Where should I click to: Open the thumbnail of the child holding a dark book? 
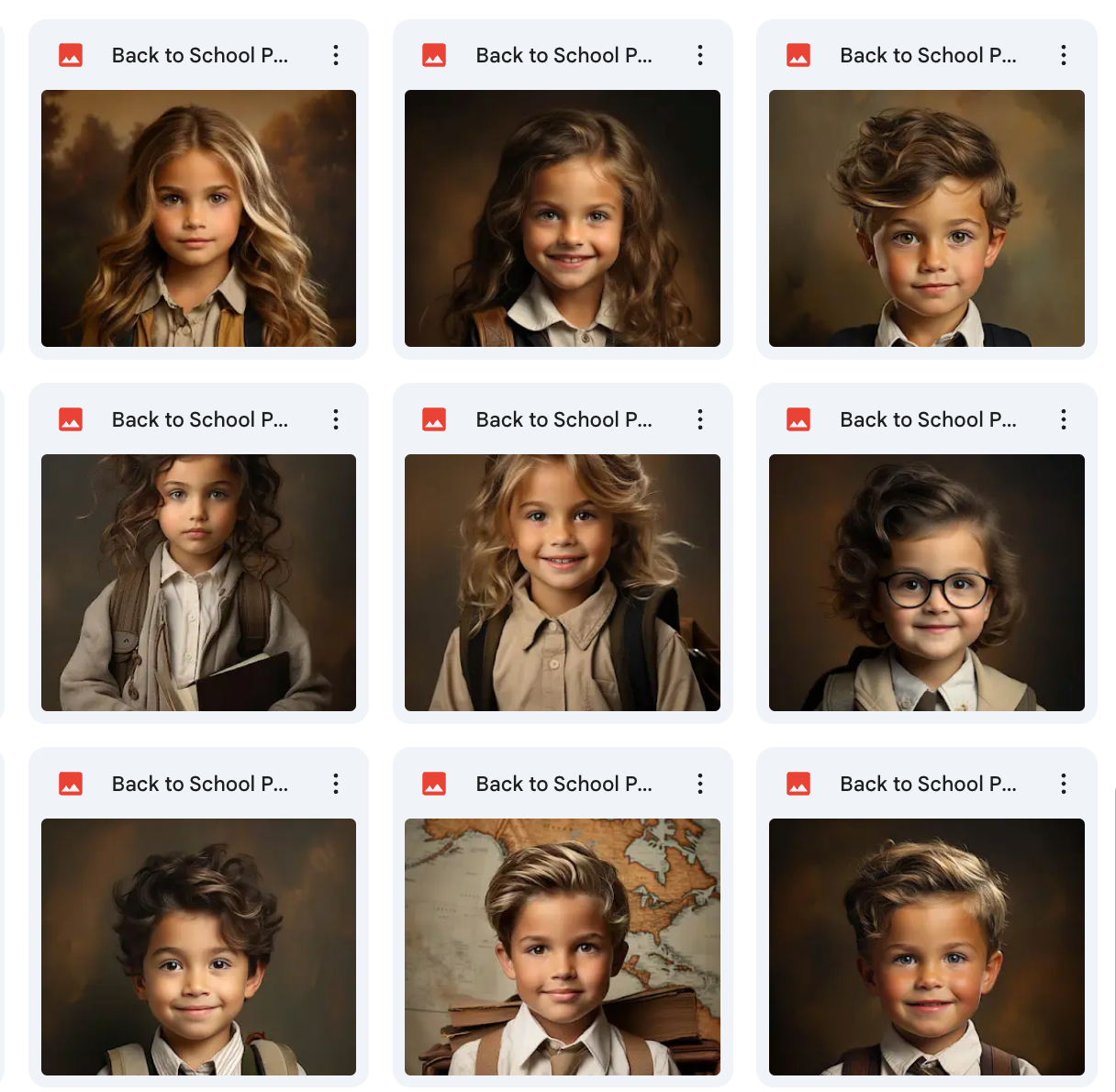pos(198,583)
